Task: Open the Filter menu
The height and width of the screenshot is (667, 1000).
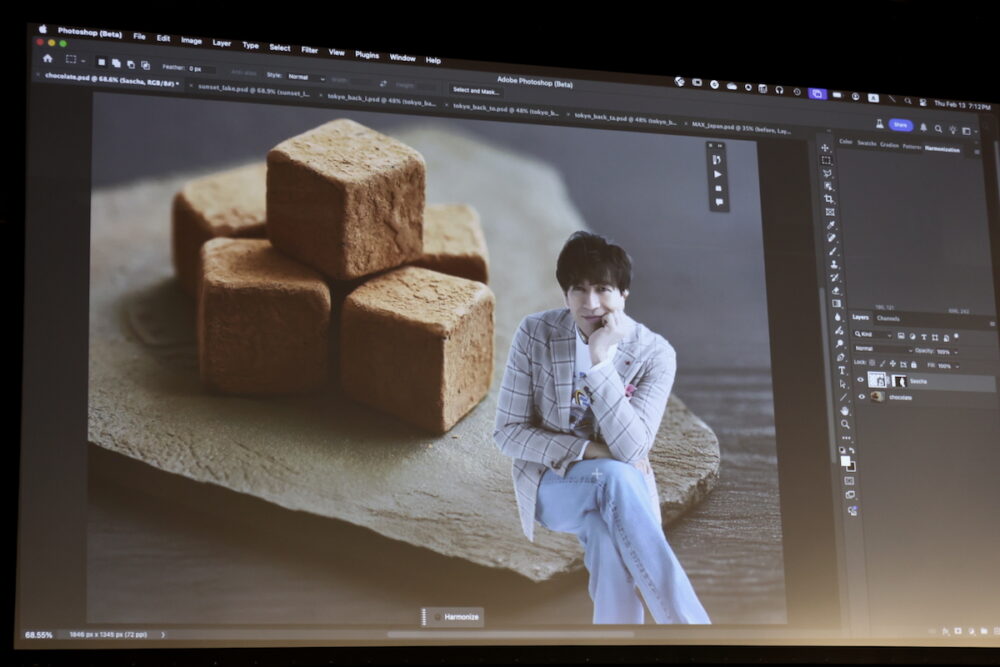Action: tap(310, 50)
